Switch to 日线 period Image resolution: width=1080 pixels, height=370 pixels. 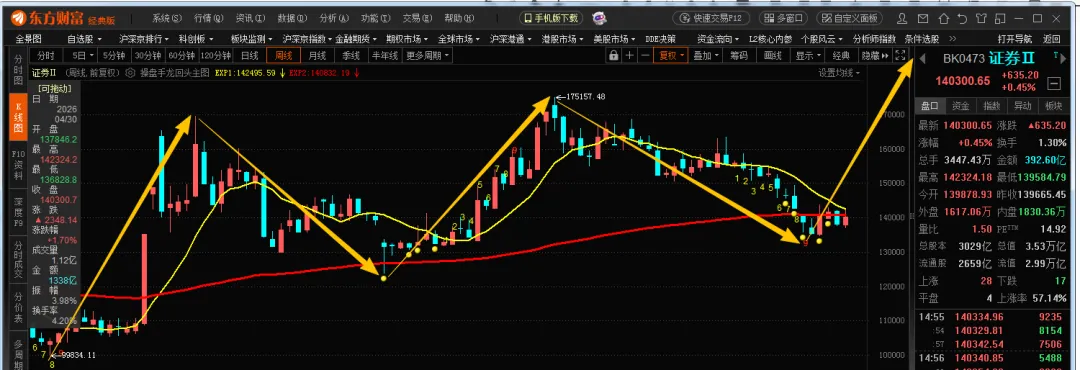(249, 56)
